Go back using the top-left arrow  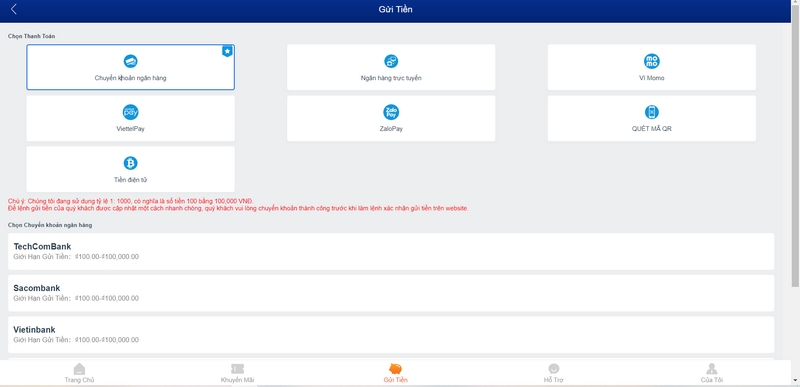14,9
